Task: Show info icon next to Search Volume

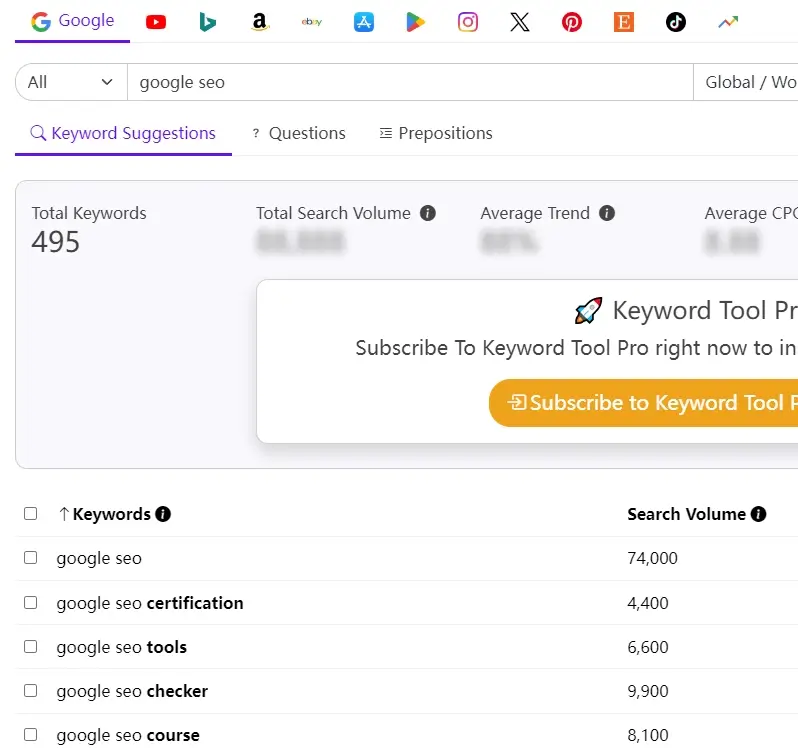Action: [758, 514]
